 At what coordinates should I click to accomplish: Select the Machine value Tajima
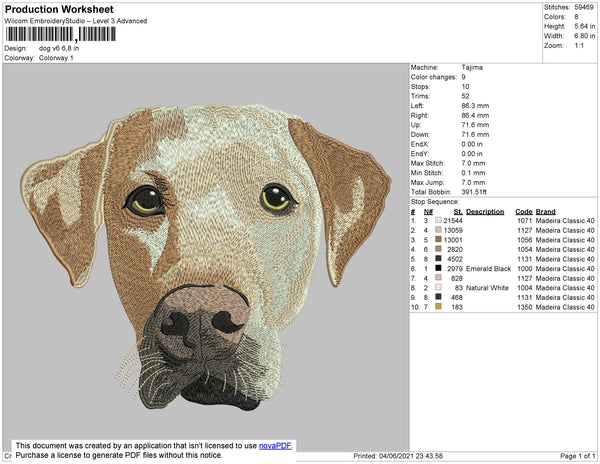(x=472, y=68)
